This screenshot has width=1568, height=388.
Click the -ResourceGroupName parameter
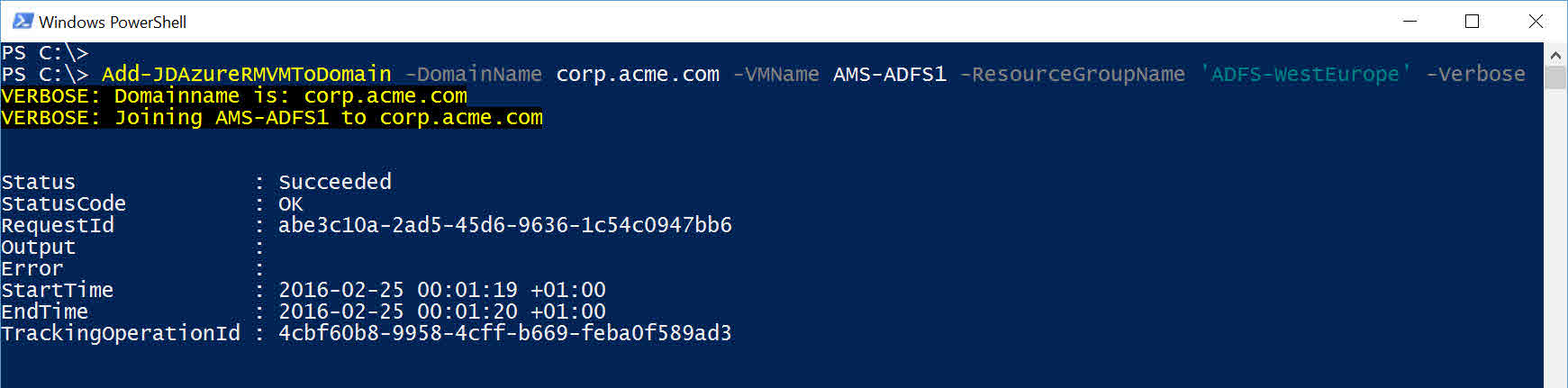pyautogui.click(x=1072, y=74)
